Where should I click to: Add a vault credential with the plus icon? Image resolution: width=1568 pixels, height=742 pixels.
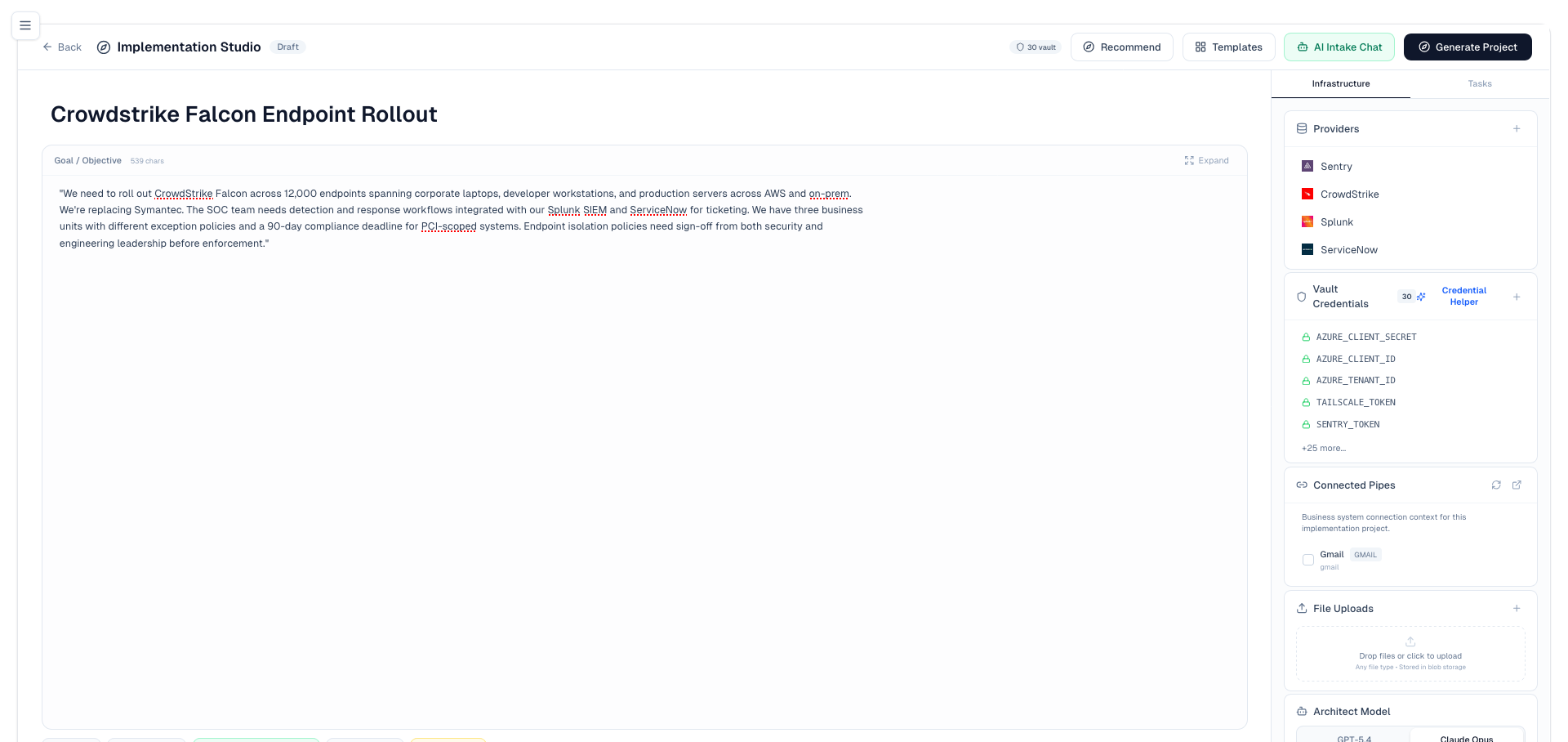pyautogui.click(x=1517, y=297)
